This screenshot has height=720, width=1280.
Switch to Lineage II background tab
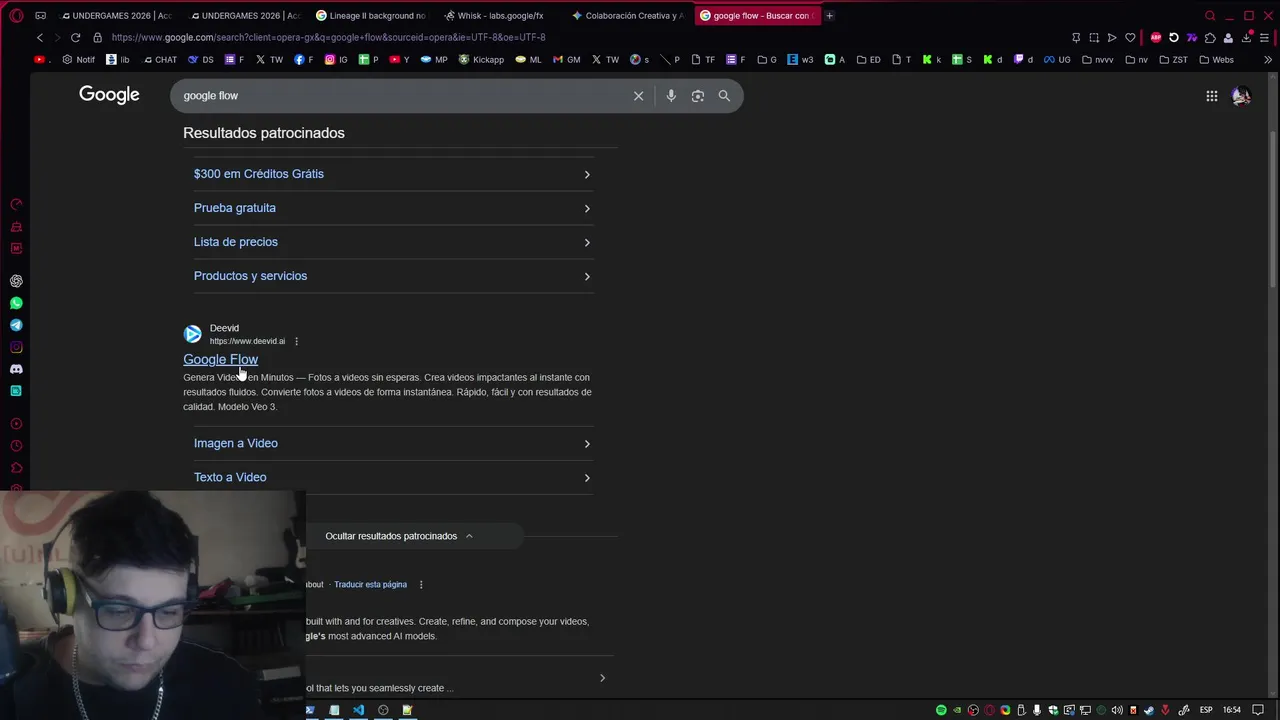[372, 15]
